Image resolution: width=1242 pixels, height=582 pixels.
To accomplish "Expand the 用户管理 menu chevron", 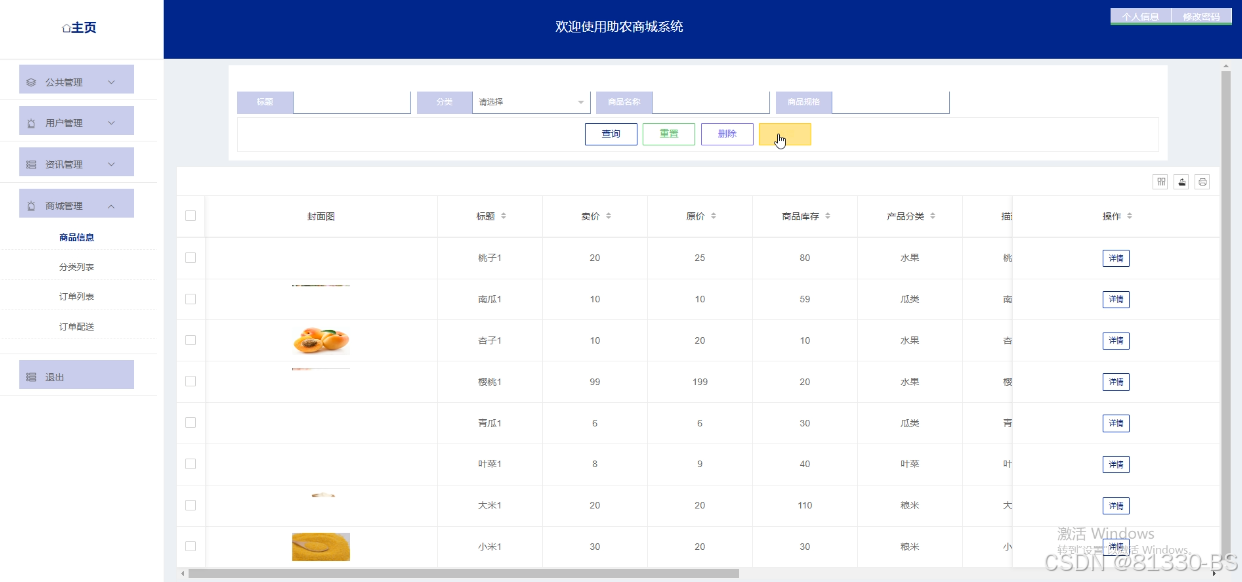I will 111,123.
